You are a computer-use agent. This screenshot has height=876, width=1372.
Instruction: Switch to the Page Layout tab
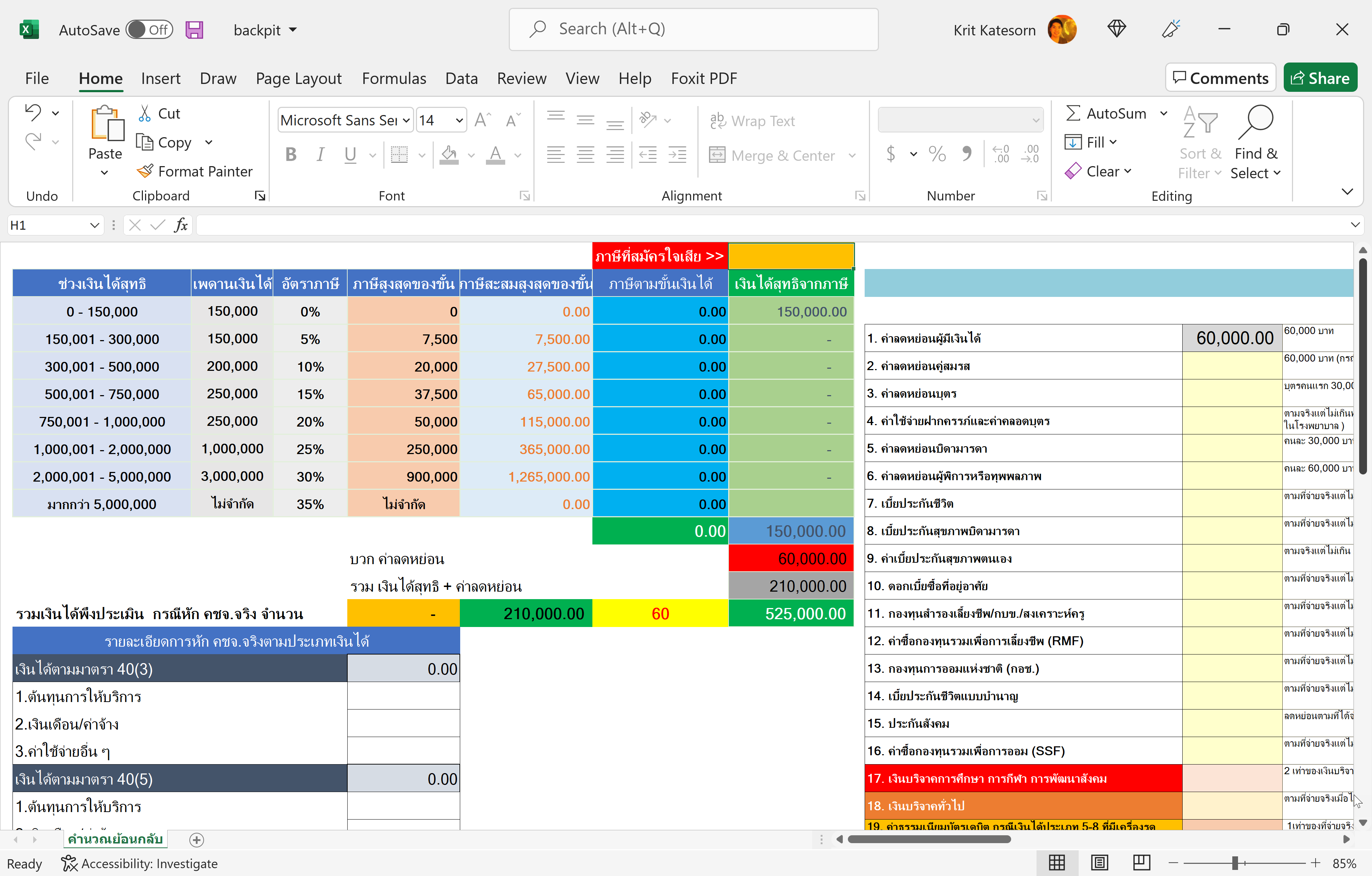pos(299,78)
